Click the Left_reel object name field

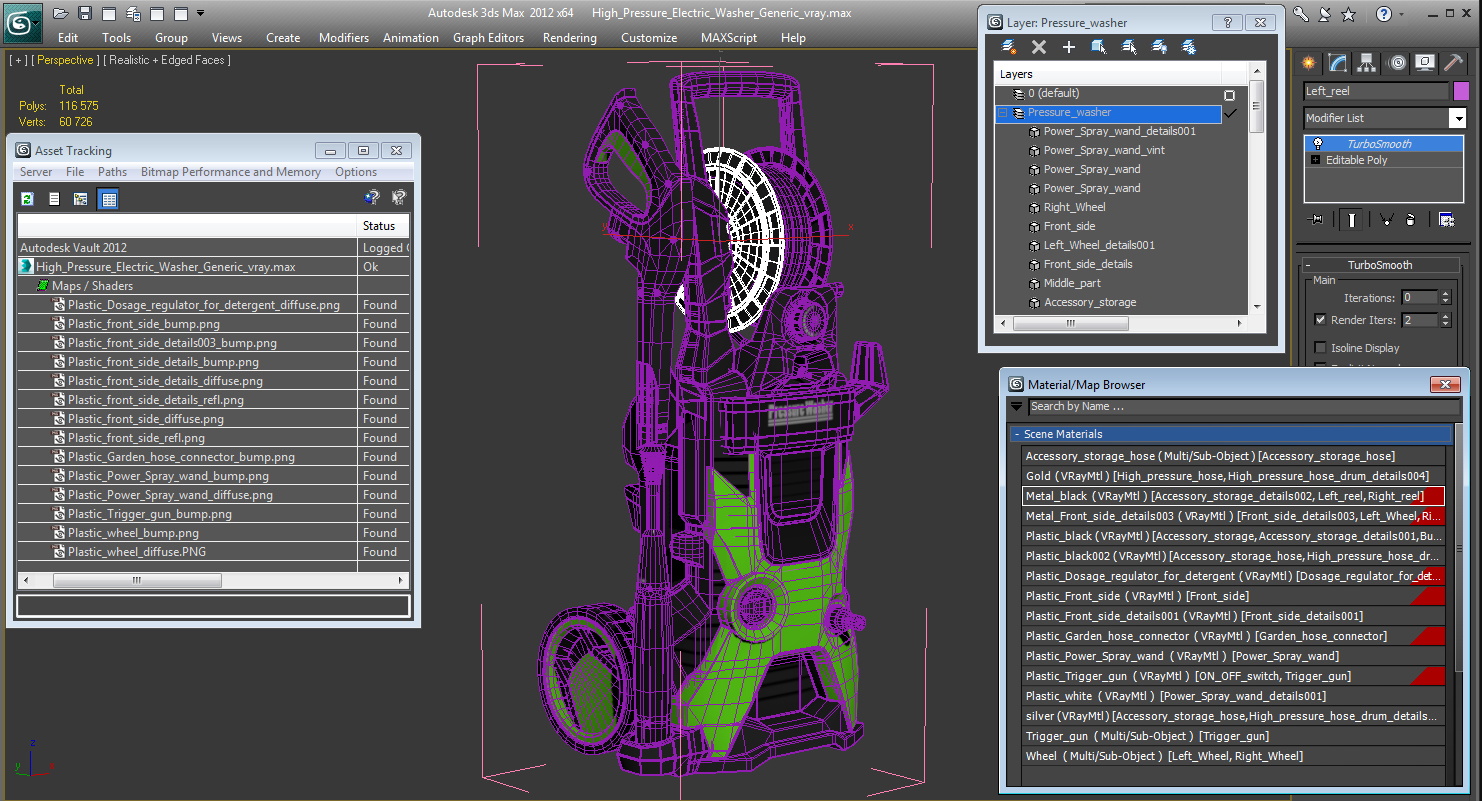pyautogui.click(x=1376, y=91)
